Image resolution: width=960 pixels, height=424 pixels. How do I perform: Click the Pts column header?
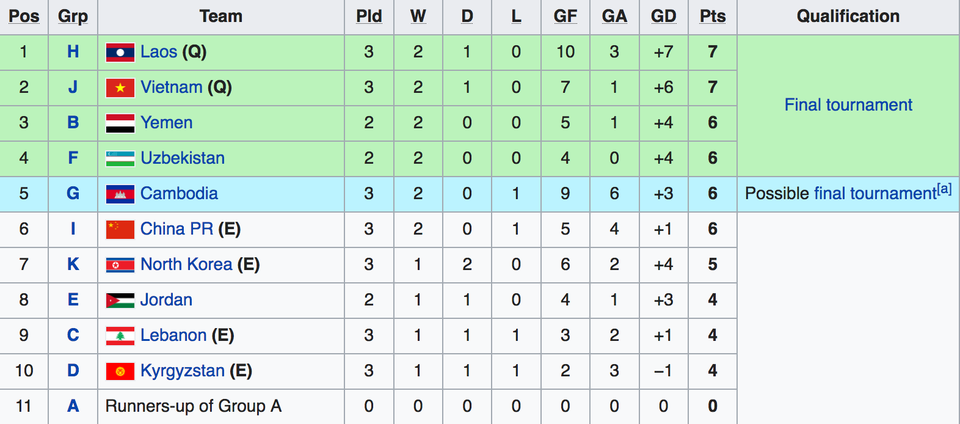coord(713,17)
